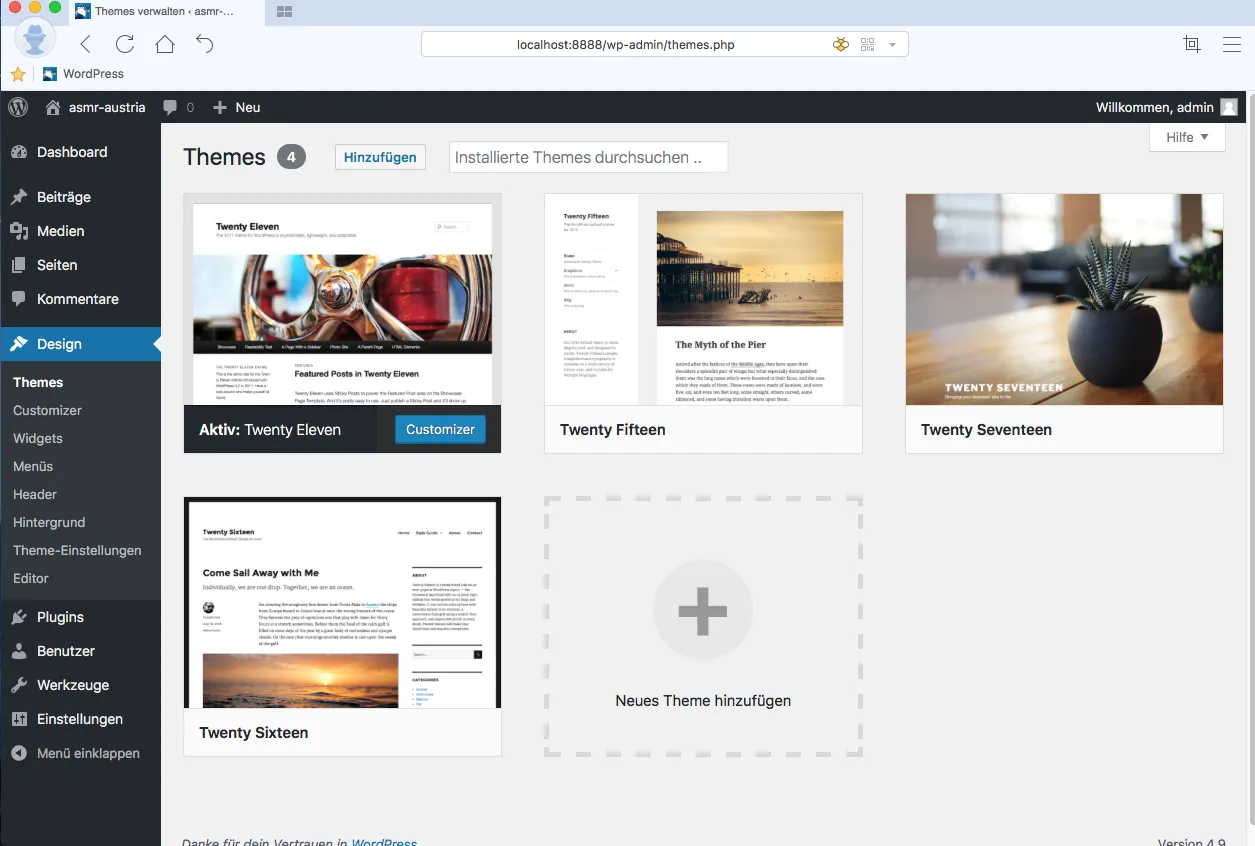Open the Menüs submenu entry
This screenshot has height=846, width=1255.
coord(33,466)
